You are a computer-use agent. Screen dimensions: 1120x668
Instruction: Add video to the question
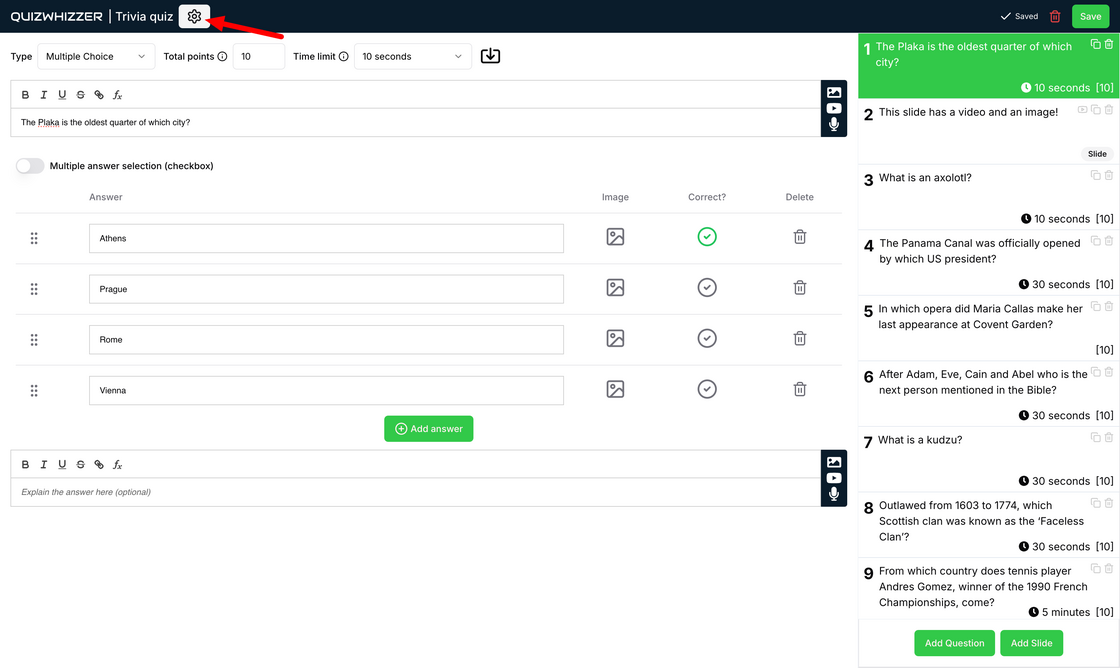pyautogui.click(x=833, y=108)
